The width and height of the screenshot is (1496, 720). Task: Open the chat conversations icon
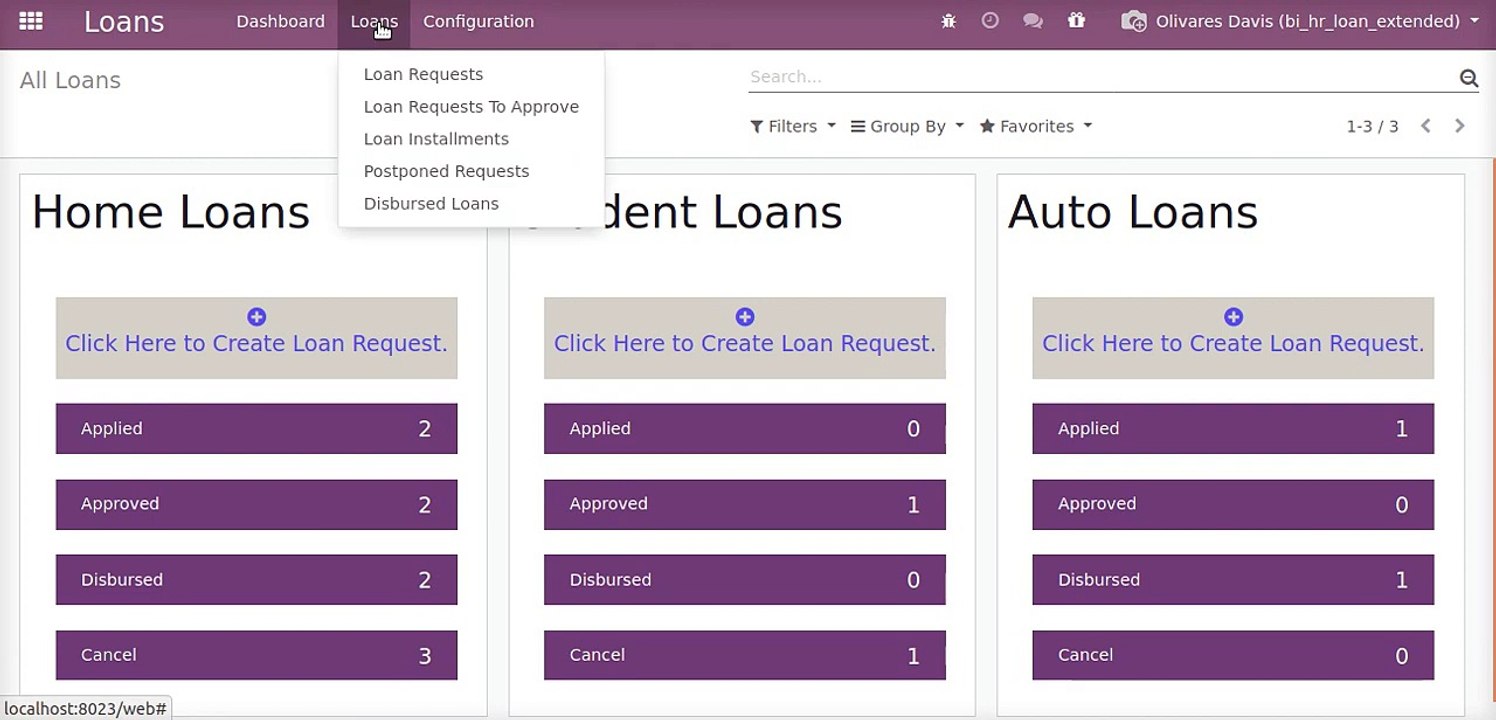(1033, 21)
